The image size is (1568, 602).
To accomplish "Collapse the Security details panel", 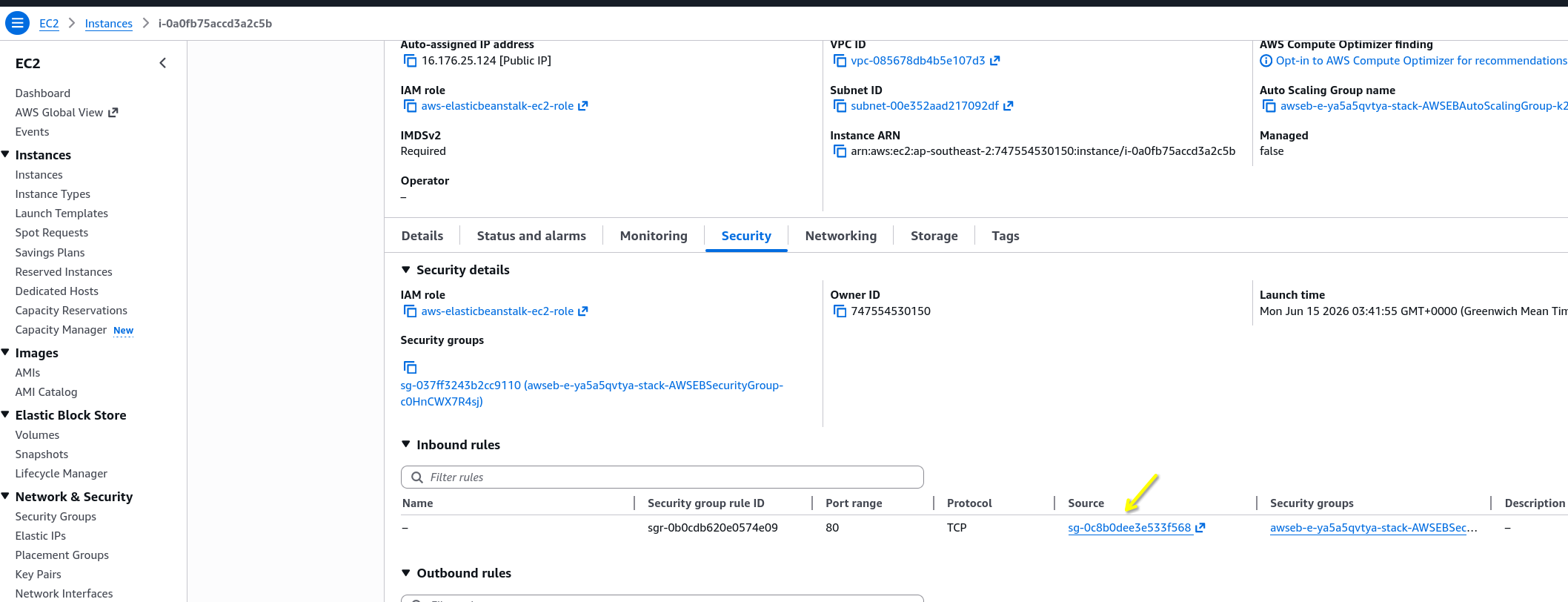I will tap(405, 270).
